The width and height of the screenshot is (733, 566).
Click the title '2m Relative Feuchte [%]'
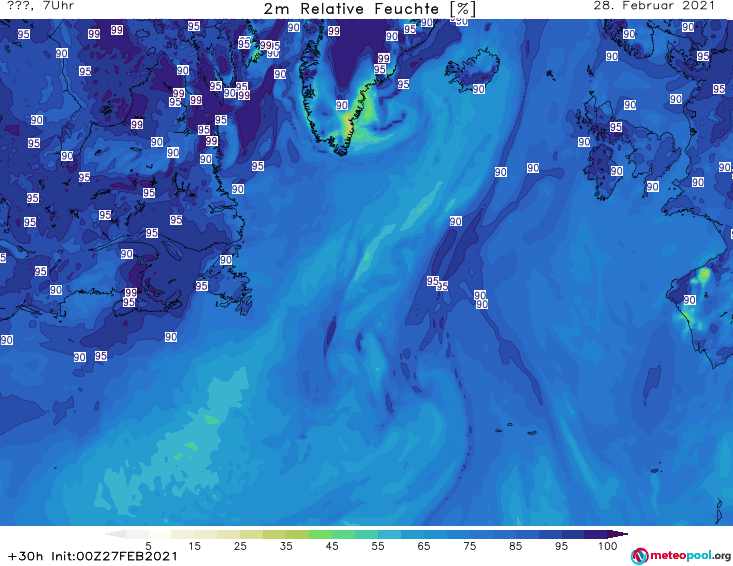pyautogui.click(x=370, y=8)
